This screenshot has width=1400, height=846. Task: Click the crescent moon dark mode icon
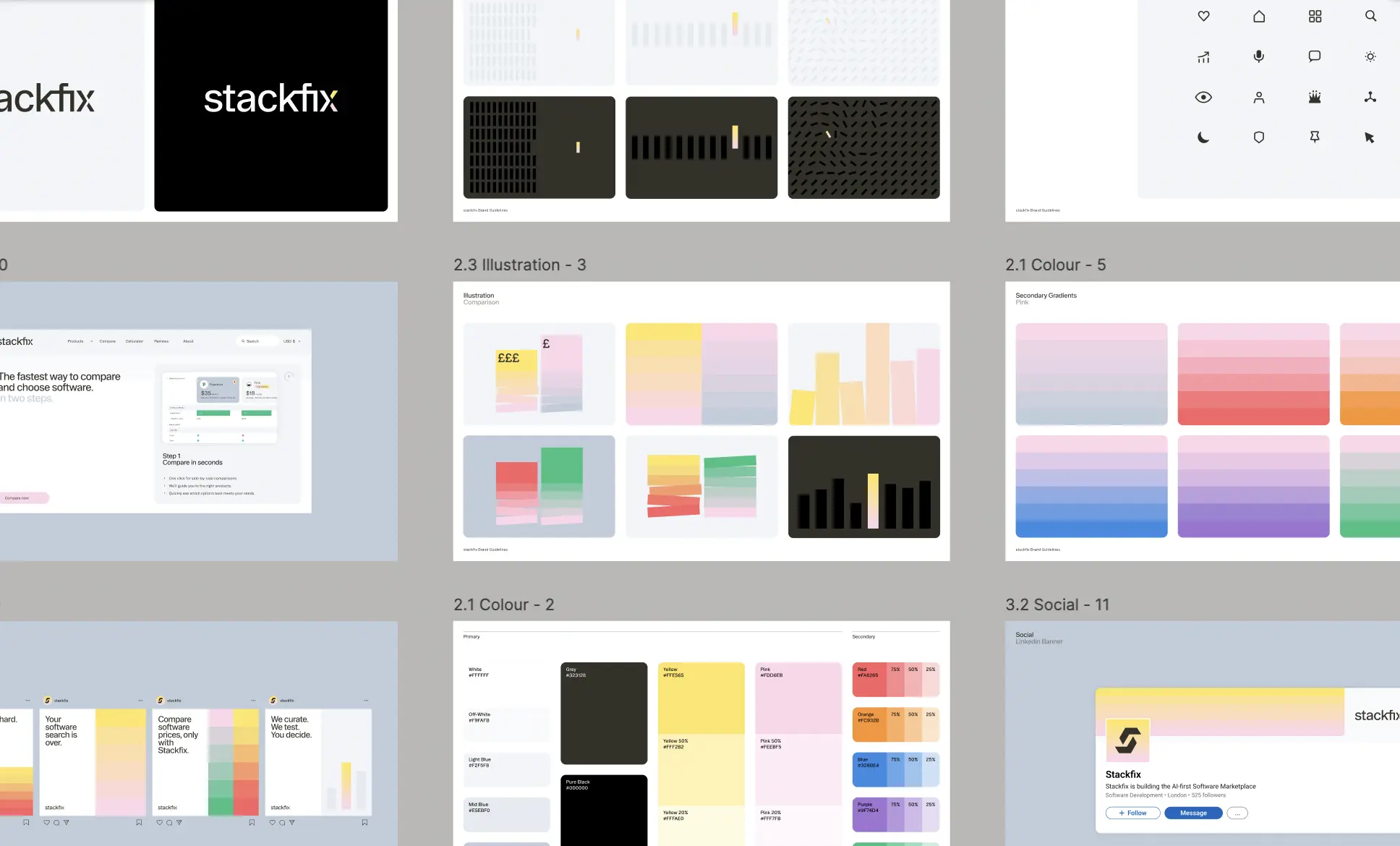[1203, 137]
